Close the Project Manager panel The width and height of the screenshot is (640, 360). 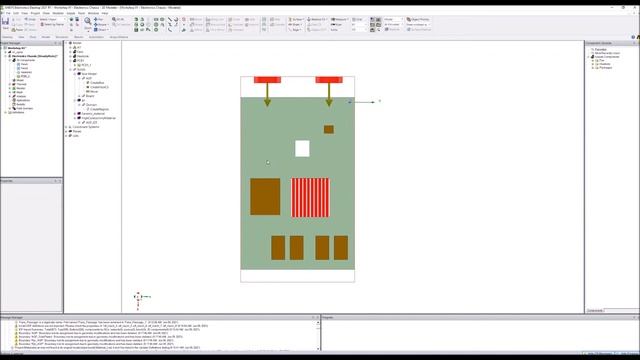pos(60,43)
